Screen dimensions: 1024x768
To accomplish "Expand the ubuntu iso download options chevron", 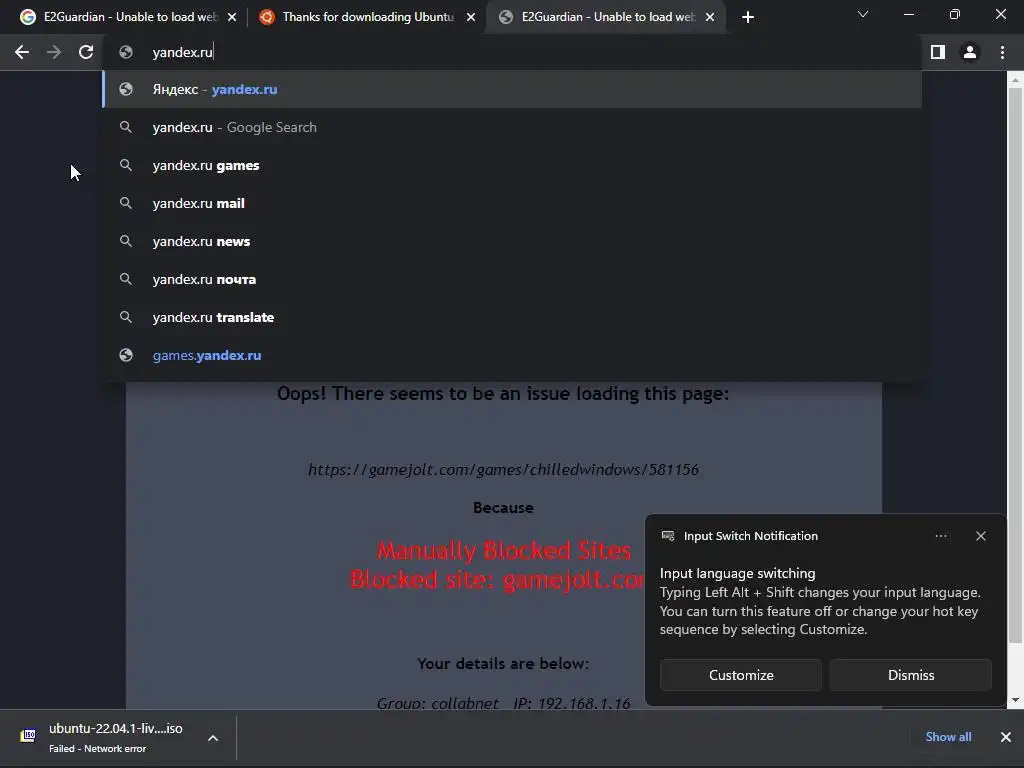I will tap(213, 738).
